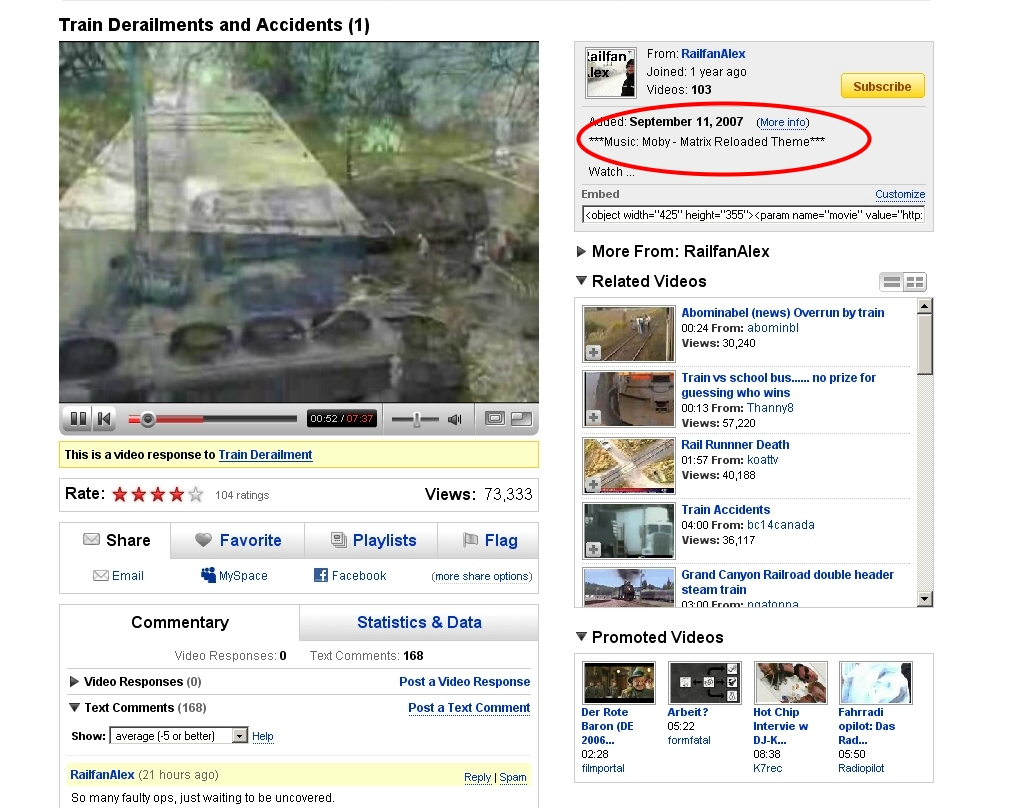
Task: Switch player to small-size view icon
Action: pyautogui.click(x=494, y=419)
